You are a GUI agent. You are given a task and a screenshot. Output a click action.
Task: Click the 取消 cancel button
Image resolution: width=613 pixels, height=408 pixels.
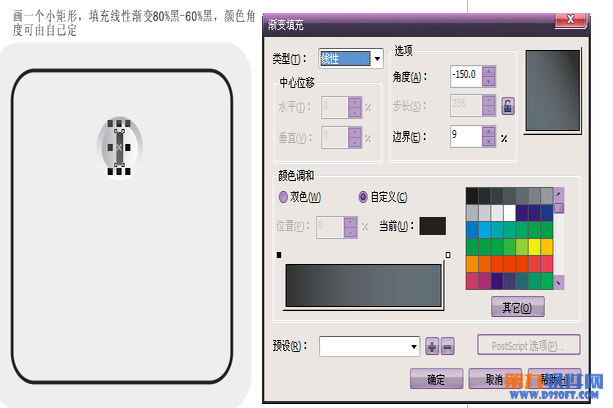[x=495, y=379]
